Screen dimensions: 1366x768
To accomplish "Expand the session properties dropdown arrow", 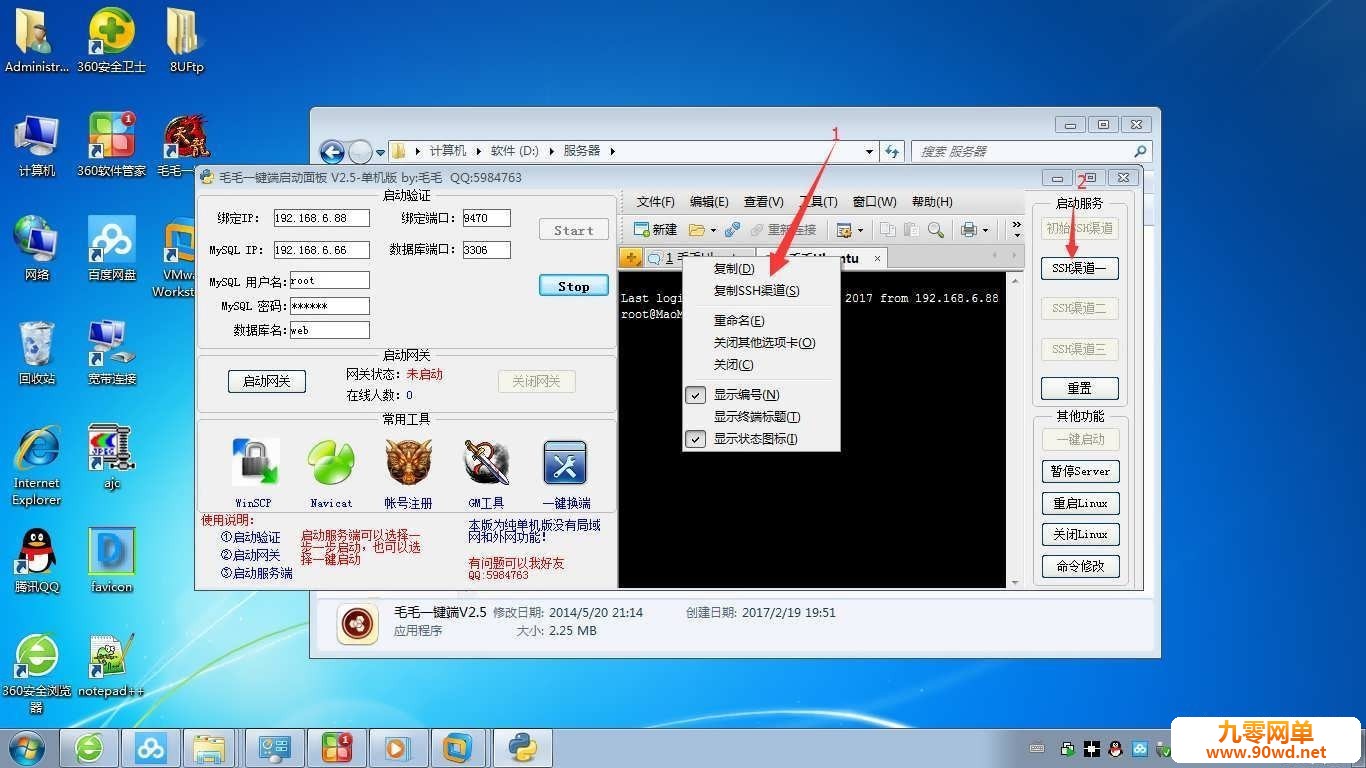I will [860, 230].
